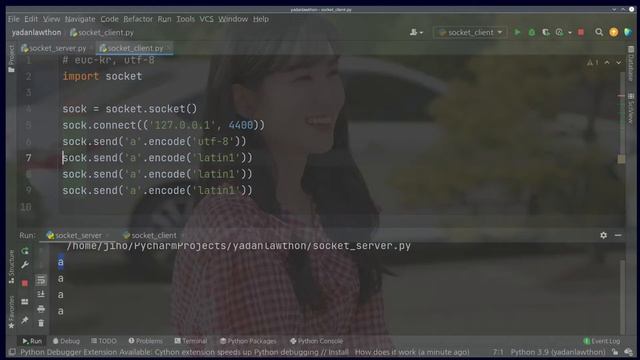Toggle the Project tool window stripe button

11,59
